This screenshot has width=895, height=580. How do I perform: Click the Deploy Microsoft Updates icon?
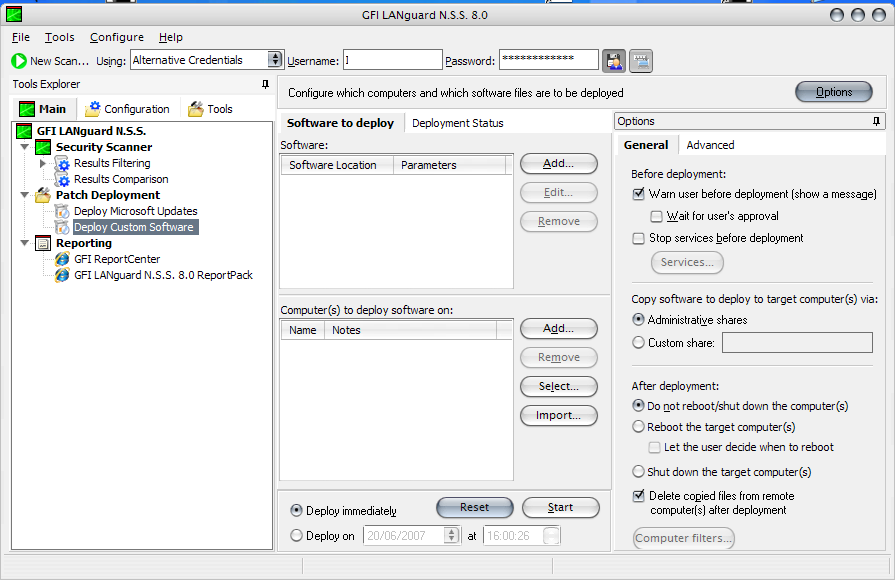point(62,211)
